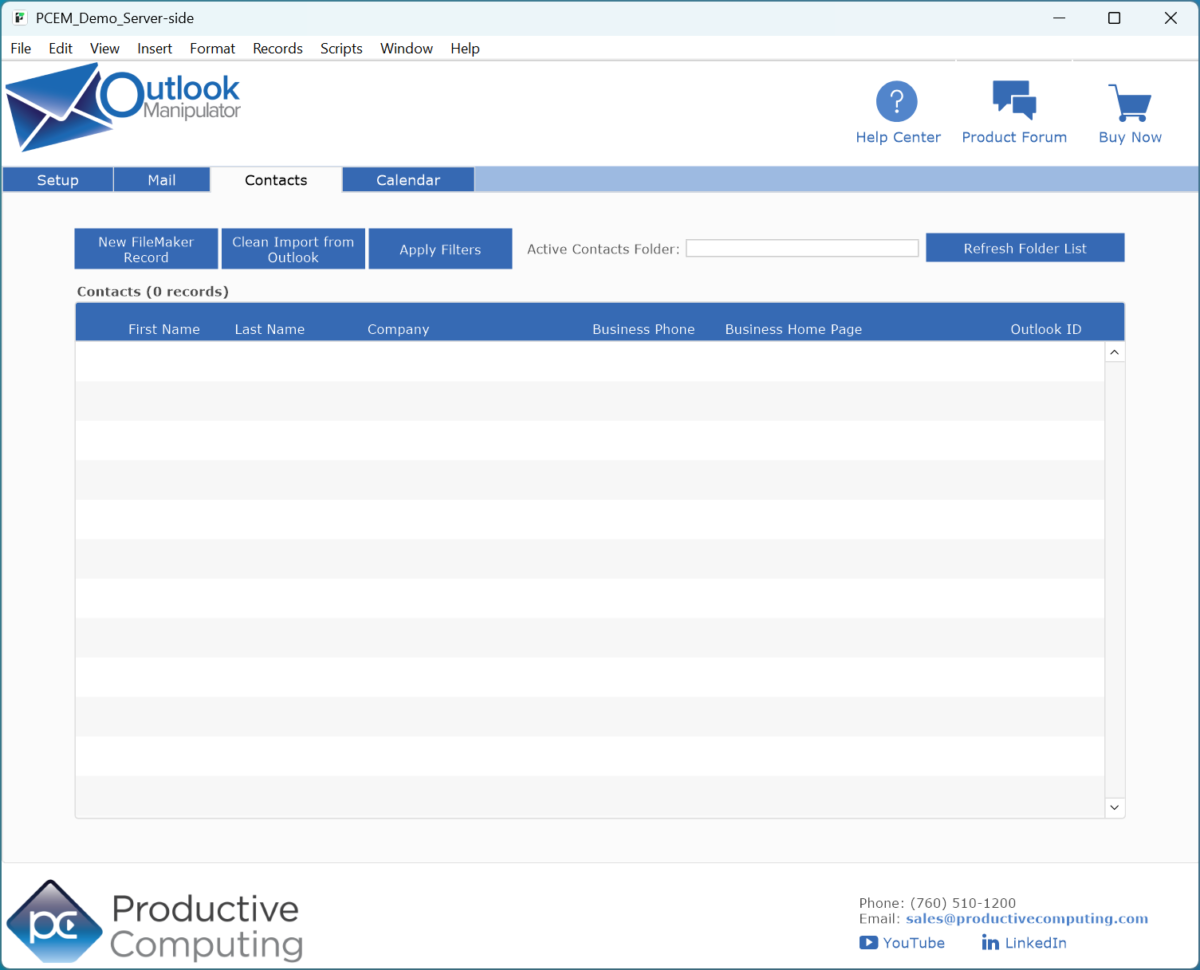1200x970 pixels.
Task: Click the Outlook ID column header
Action: [x=1046, y=329]
